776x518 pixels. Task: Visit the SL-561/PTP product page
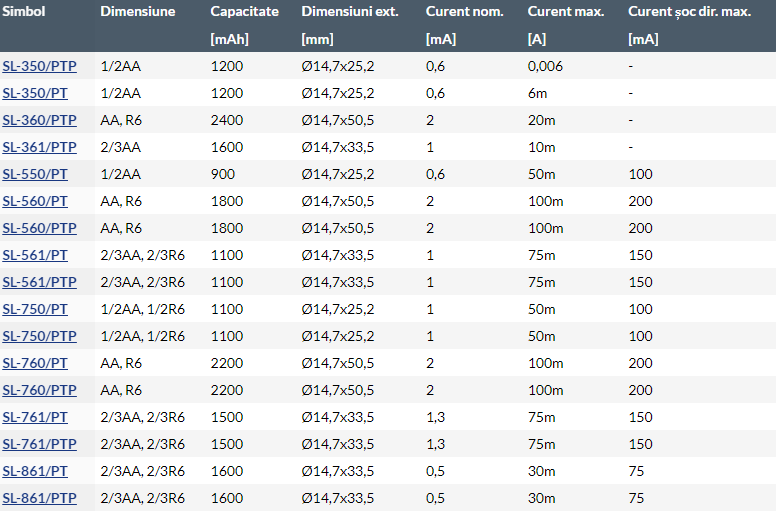[40, 282]
